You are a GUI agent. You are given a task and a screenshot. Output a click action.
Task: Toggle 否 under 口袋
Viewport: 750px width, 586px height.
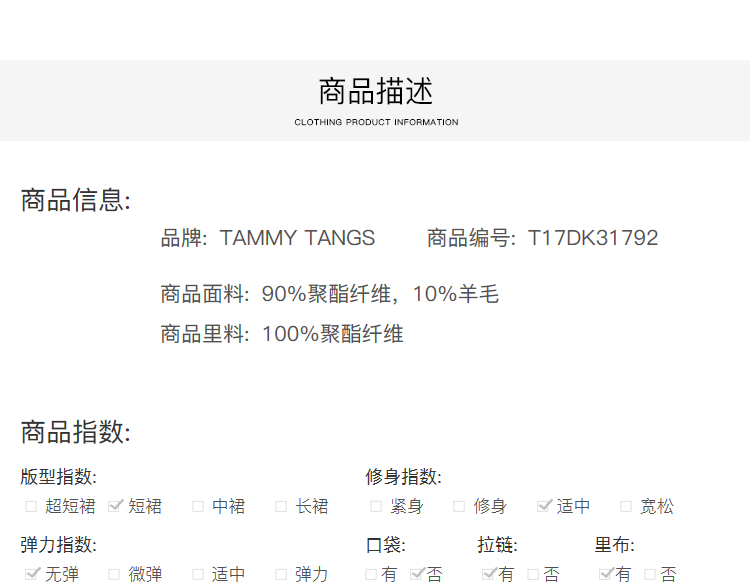417,574
